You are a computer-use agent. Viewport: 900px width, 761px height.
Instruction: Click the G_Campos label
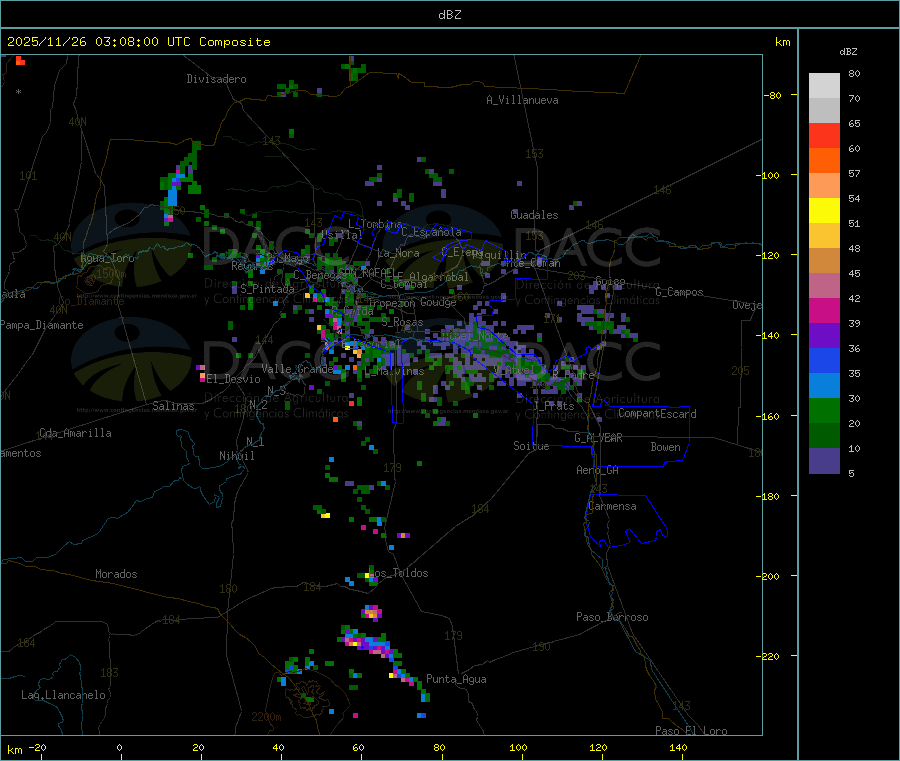(x=680, y=292)
